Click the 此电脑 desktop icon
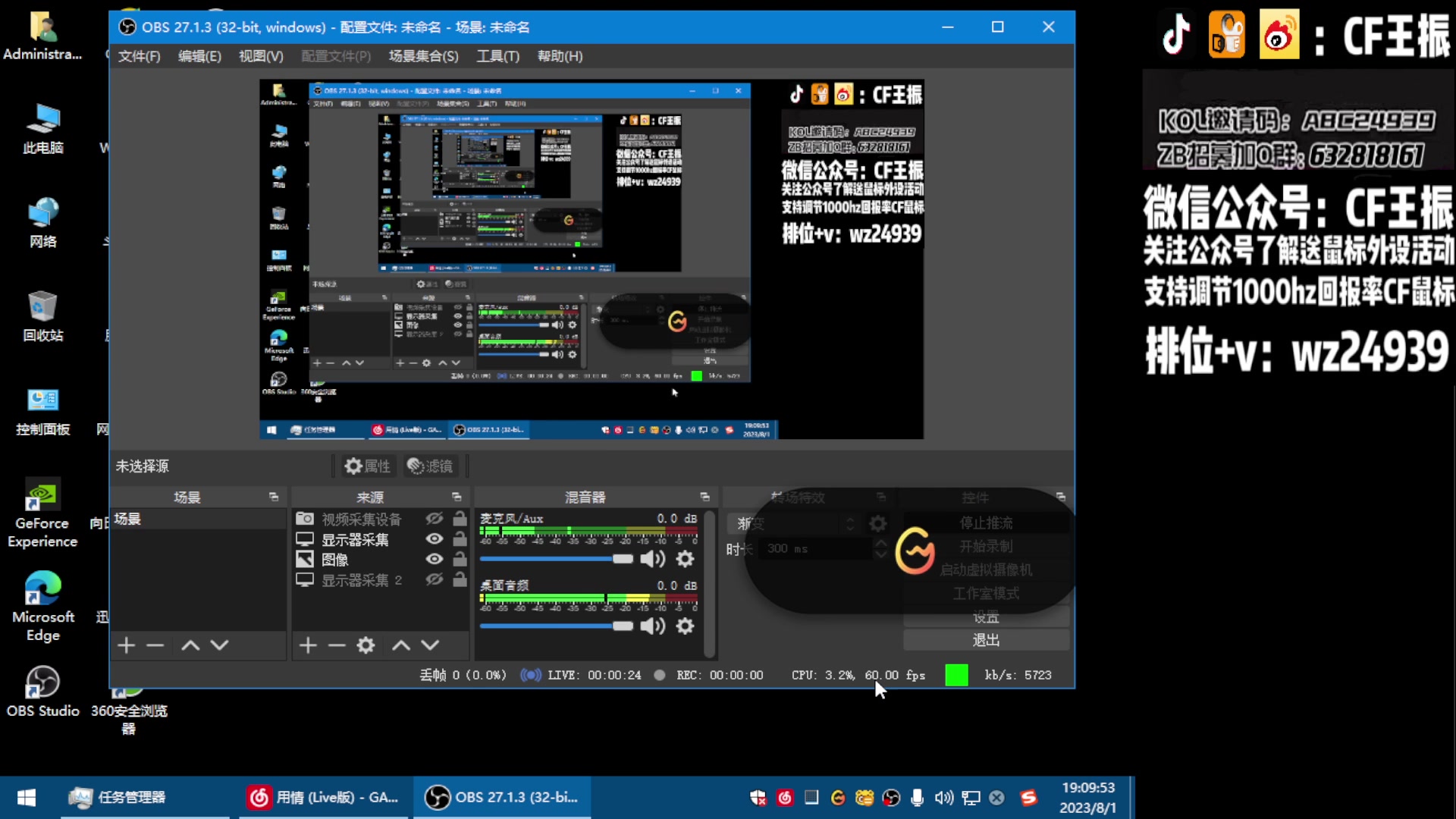Viewport: 1456px width, 819px height. coord(42,130)
